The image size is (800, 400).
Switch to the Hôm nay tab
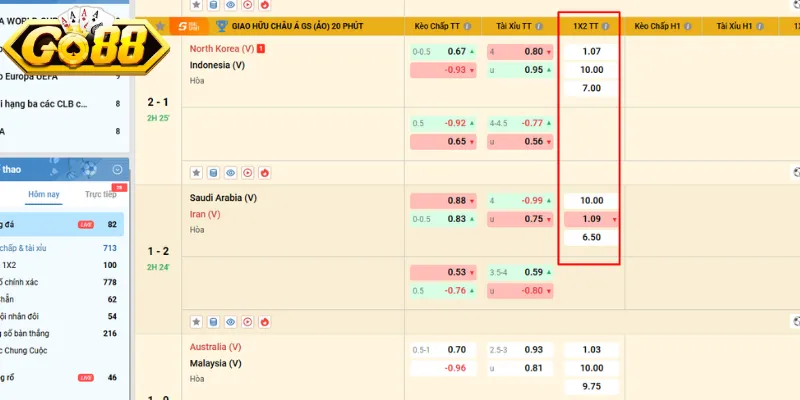44,194
